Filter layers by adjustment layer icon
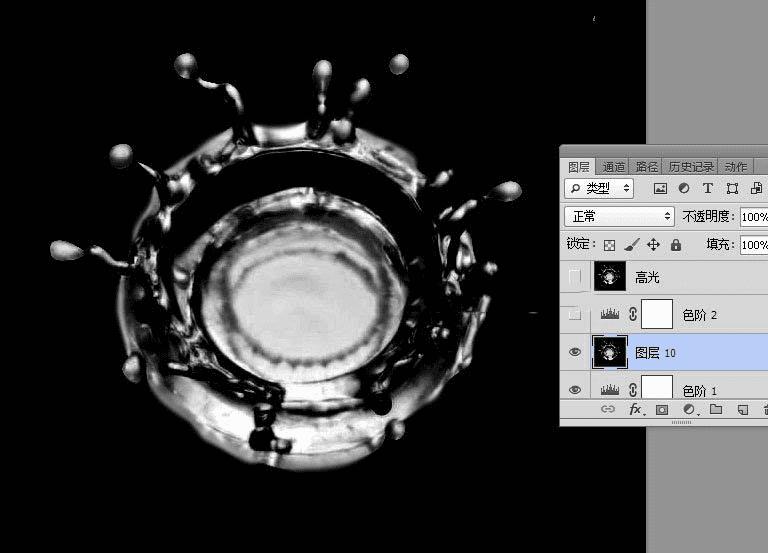 coord(684,189)
